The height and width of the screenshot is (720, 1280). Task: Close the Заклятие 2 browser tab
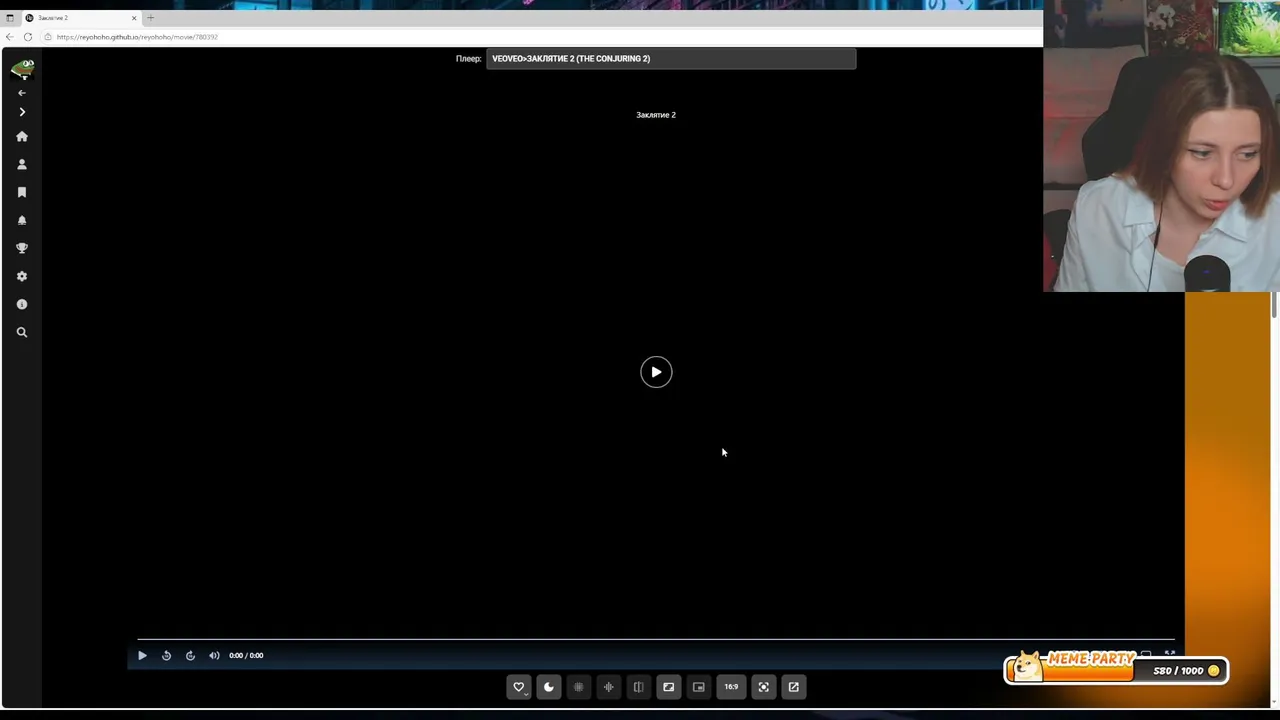pos(134,18)
